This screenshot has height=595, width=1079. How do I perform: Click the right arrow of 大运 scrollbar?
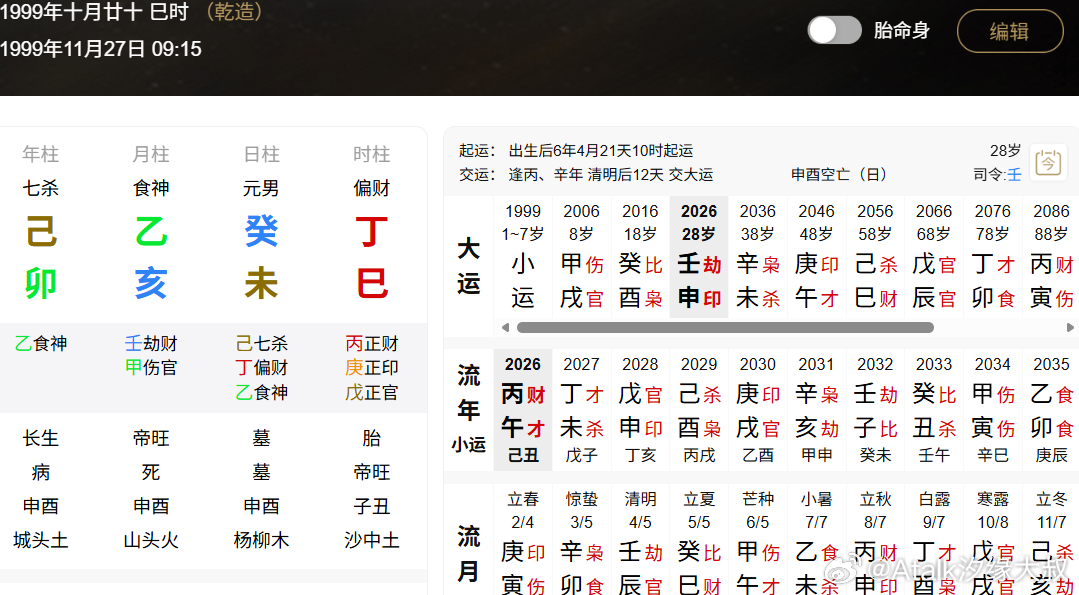pos(1071,327)
